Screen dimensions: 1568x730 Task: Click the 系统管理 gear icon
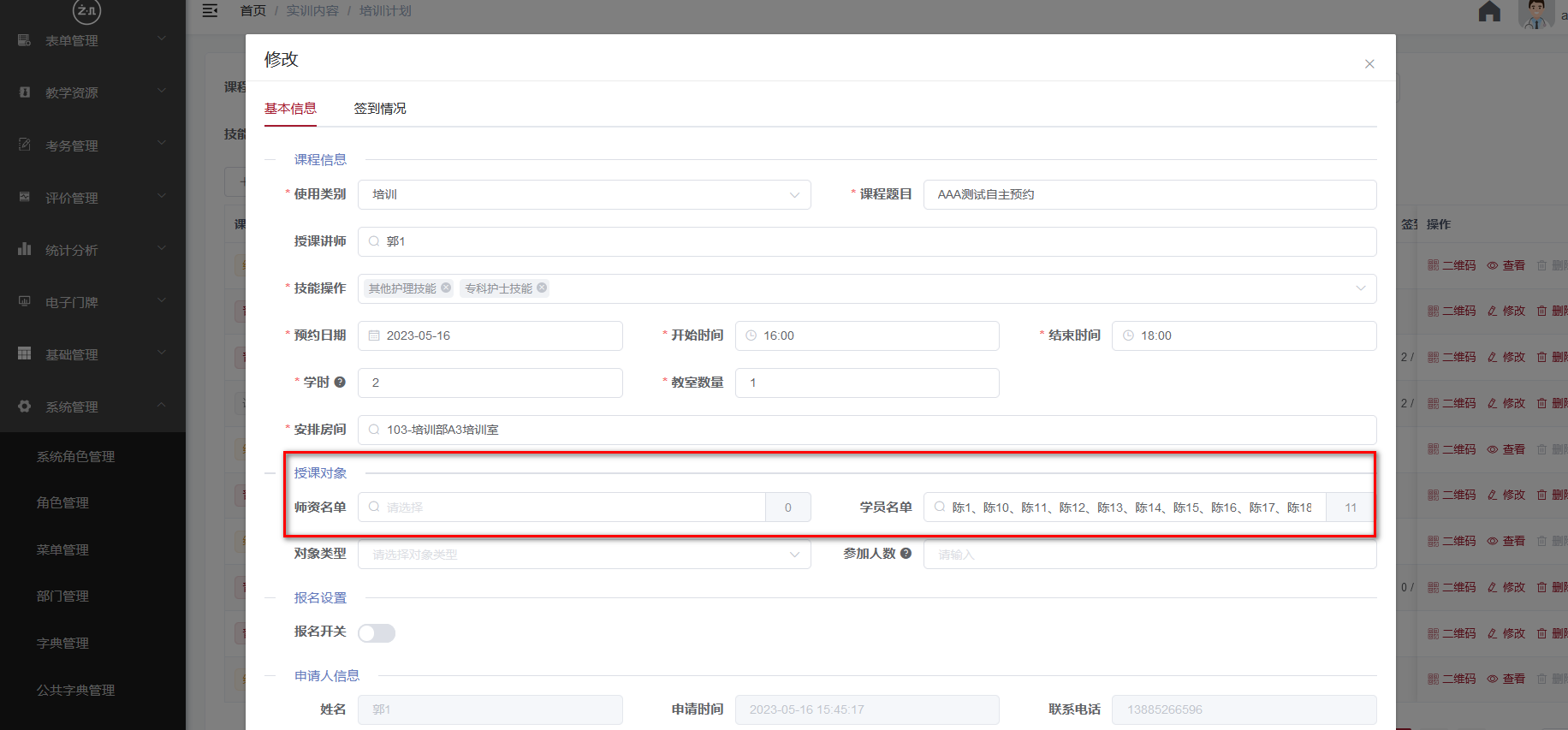click(24, 406)
